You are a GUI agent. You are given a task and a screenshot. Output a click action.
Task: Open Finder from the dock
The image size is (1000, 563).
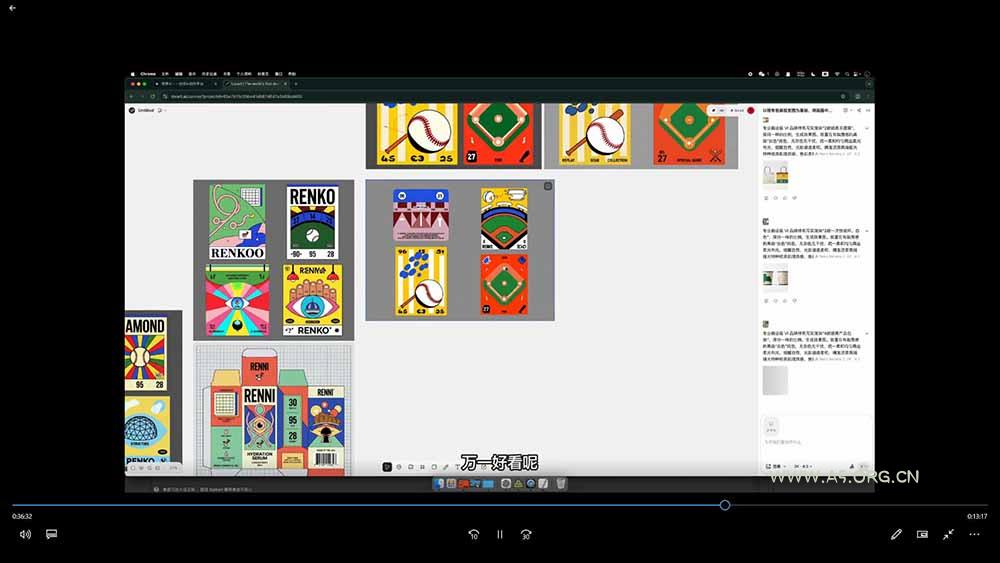(438, 484)
